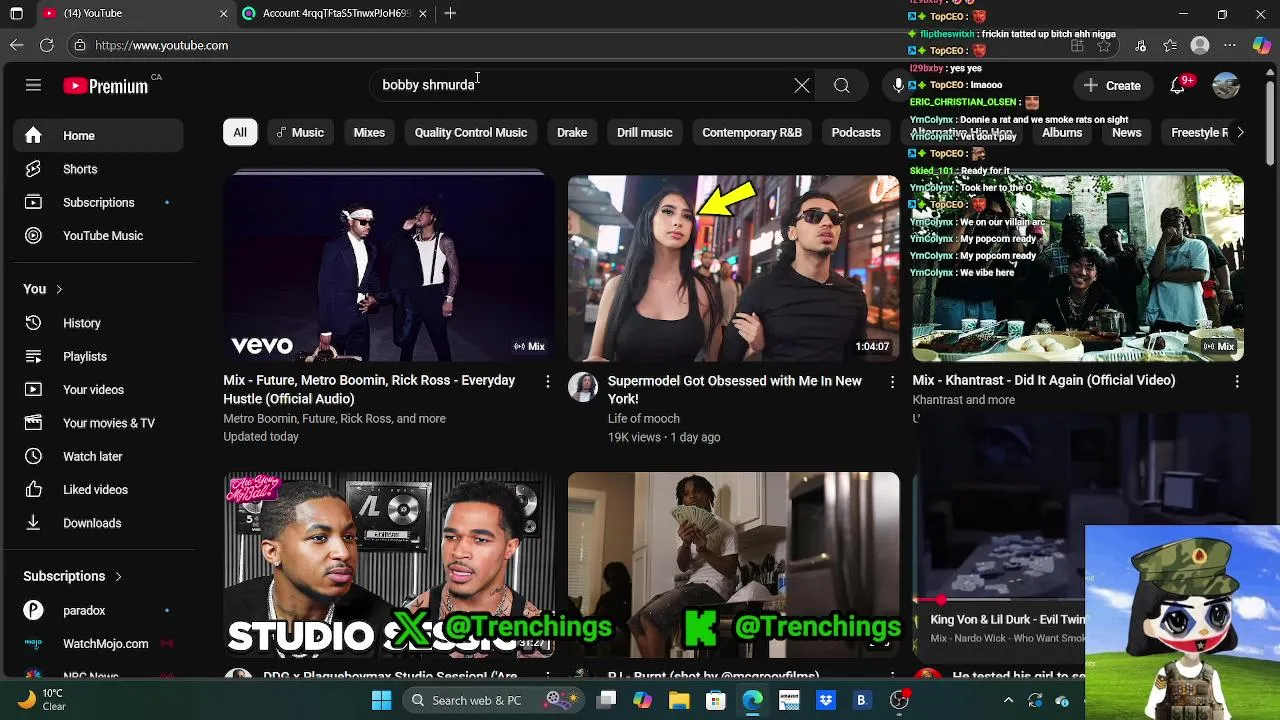Select the Music filter chip
This screenshot has height=720, width=1280.
300,132
